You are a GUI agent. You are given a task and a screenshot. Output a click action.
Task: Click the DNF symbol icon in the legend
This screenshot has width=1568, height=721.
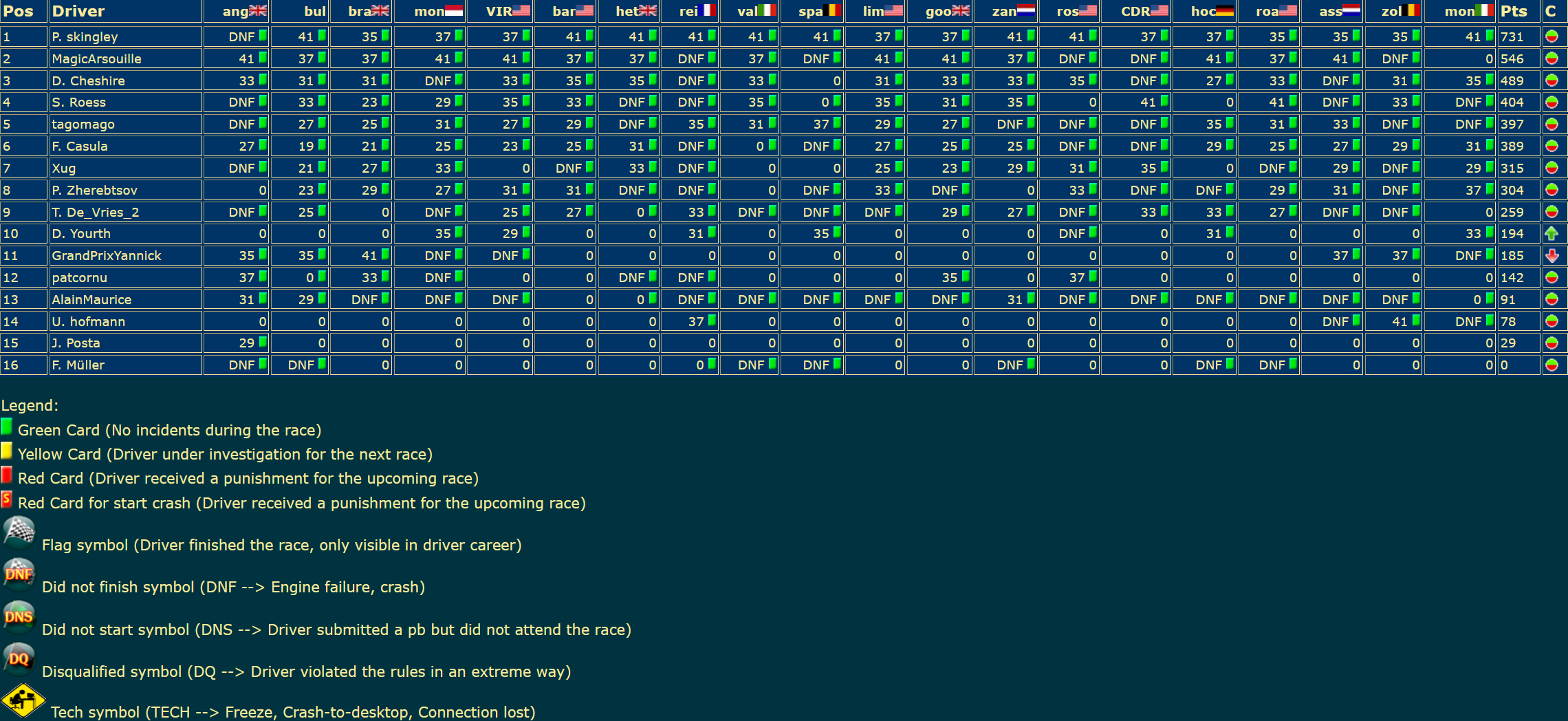point(19,574)
